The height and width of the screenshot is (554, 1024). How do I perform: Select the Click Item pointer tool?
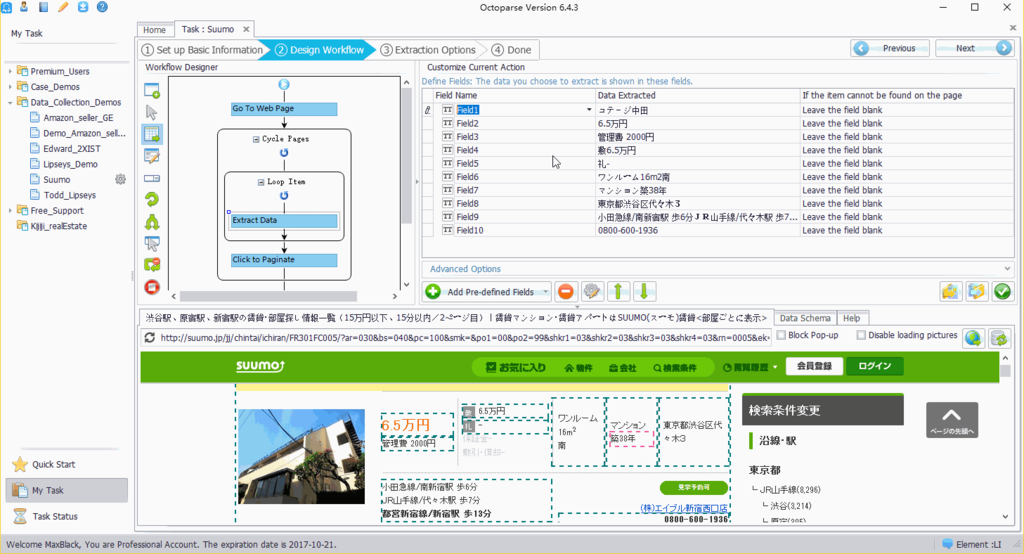[152, 112]
